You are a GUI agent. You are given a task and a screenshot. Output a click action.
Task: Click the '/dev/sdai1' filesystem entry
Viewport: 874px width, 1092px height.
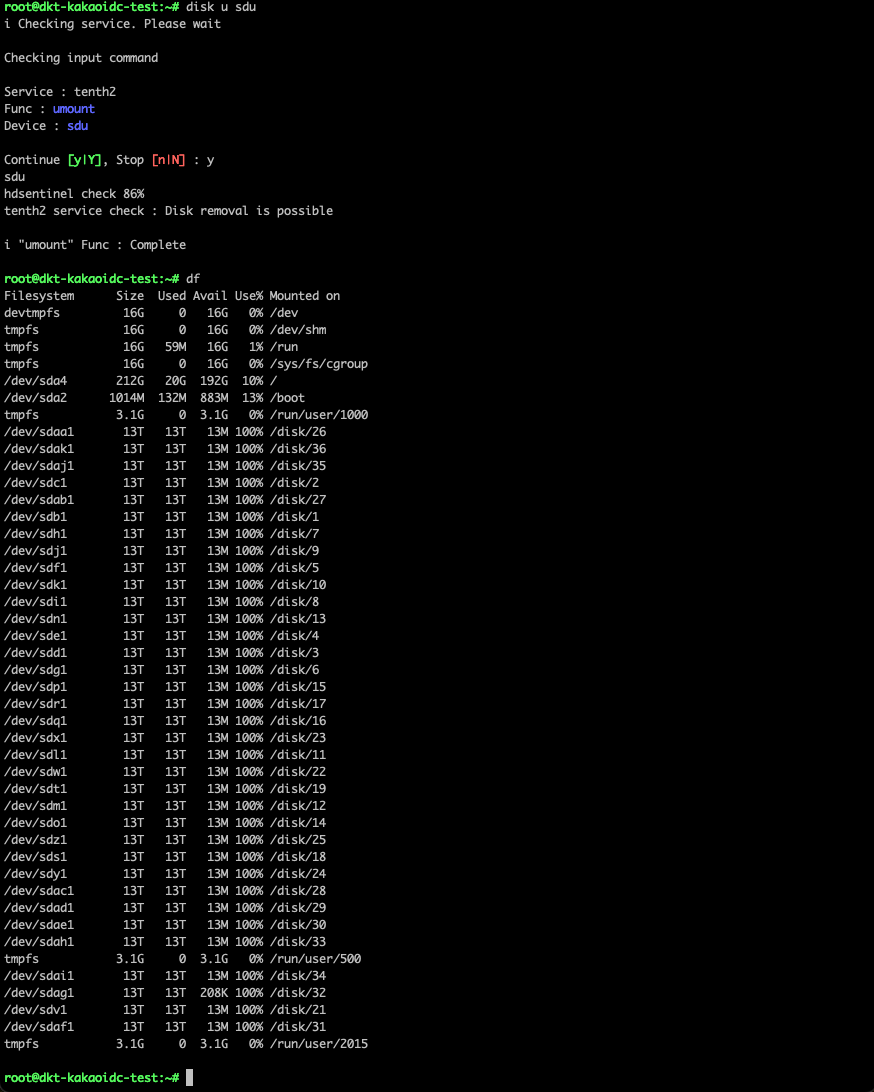click(x=39, y=976)
